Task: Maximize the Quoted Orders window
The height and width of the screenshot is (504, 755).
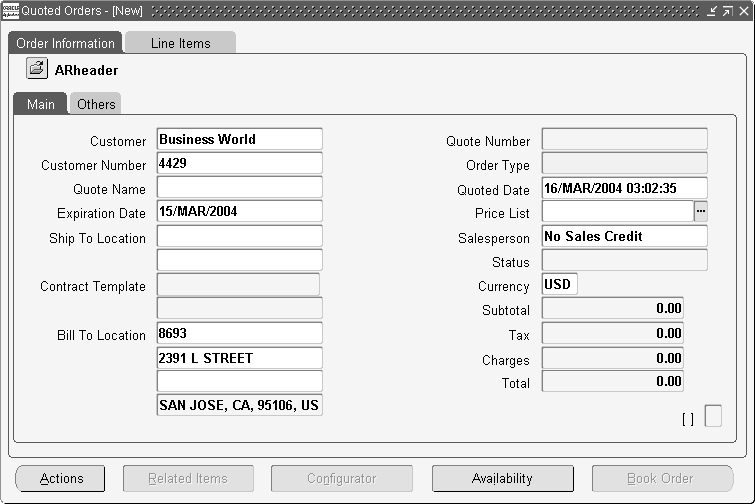Action: click(x=728, y=11)
